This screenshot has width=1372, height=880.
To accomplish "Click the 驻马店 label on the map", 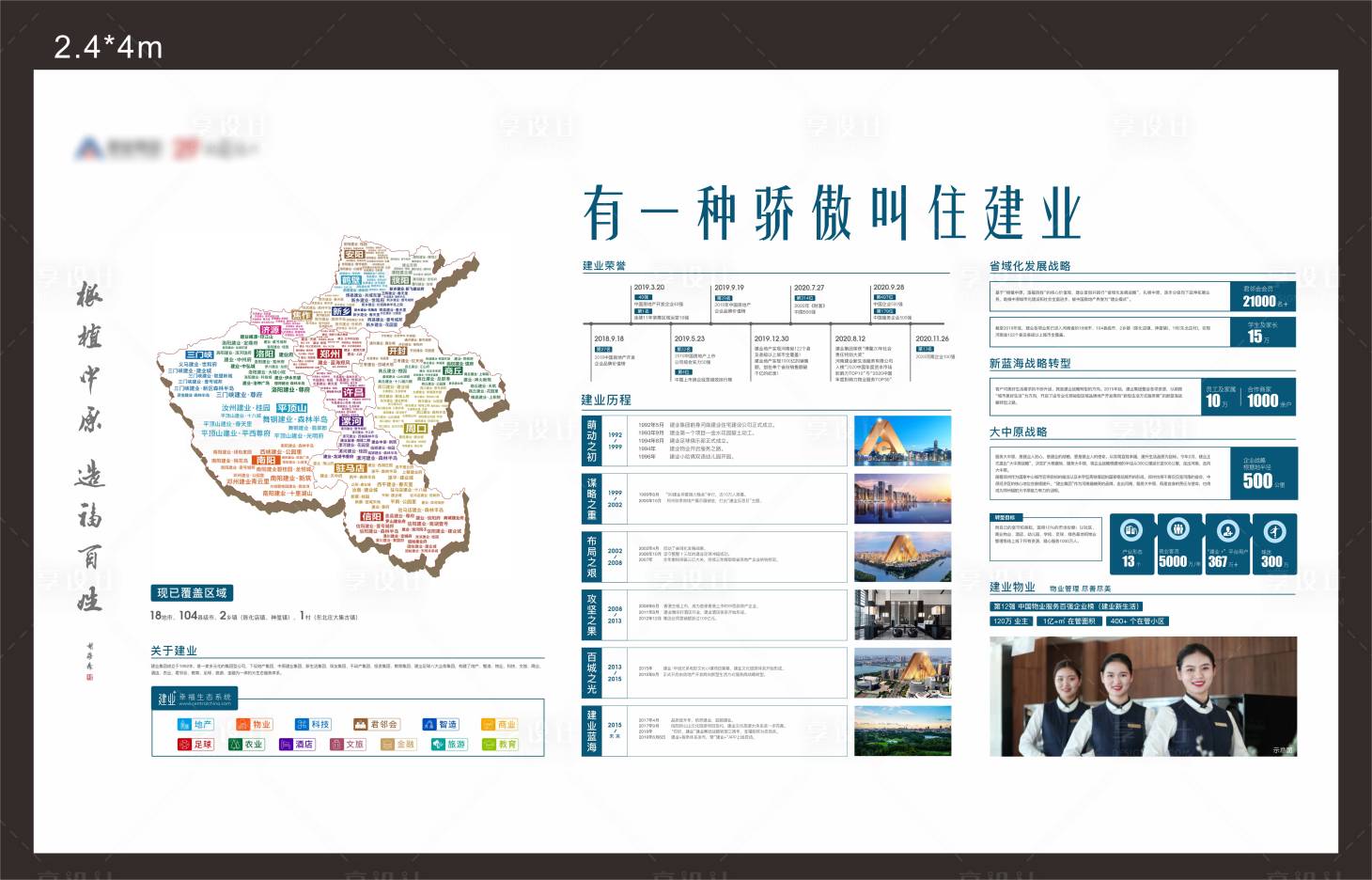I will click(350, 468).
